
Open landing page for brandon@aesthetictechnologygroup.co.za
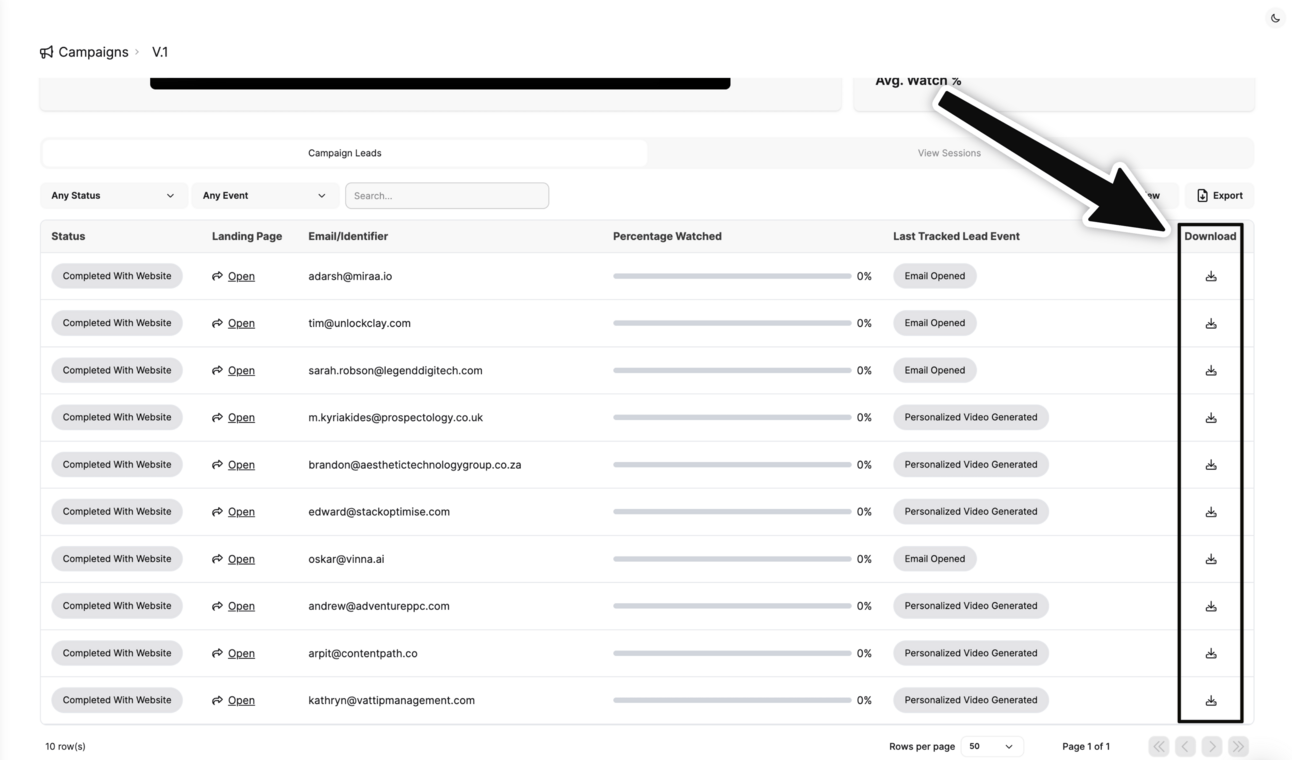(233, 465)
